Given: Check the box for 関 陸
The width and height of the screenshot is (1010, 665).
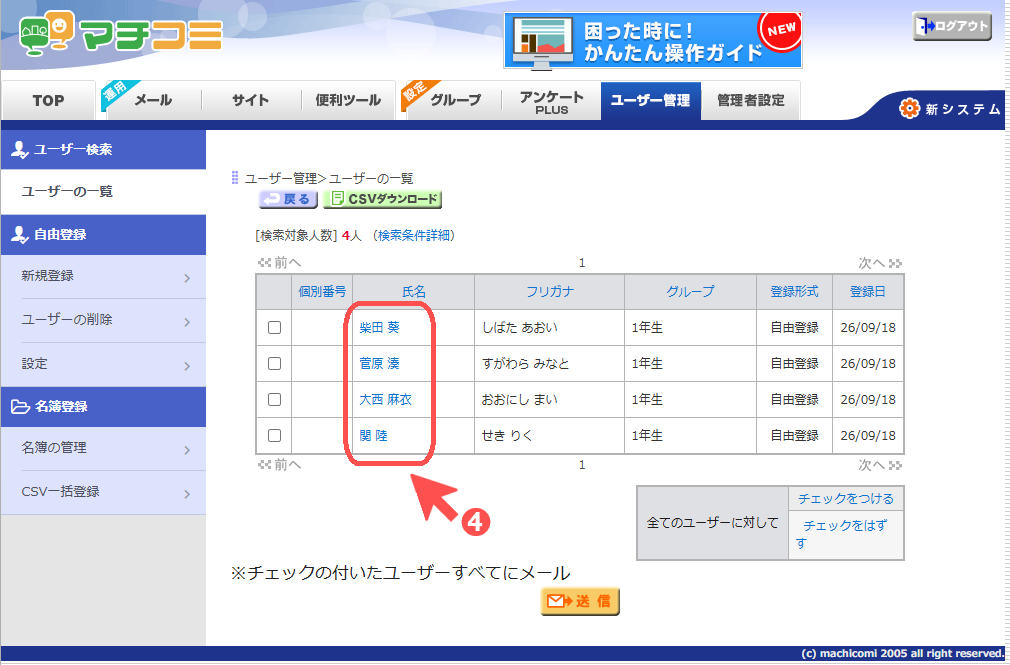Looking at the screenshot, I should coord(274,436).
